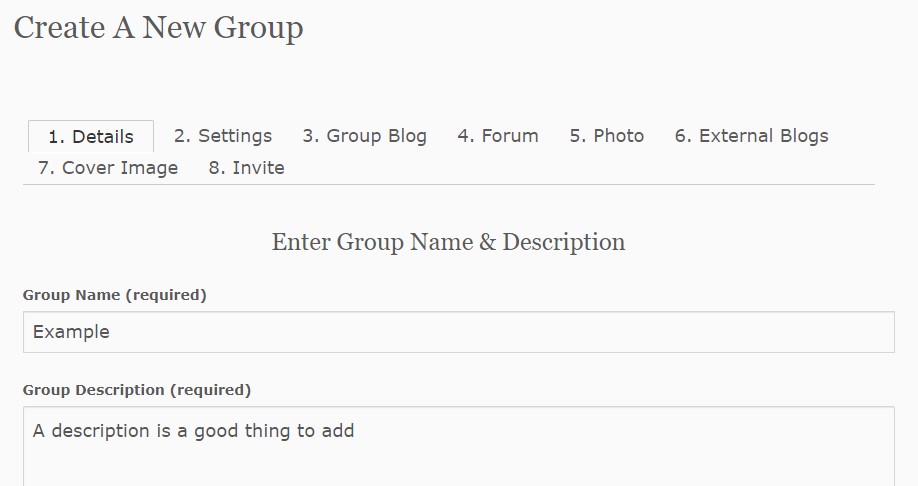Open the 5. Photo step
The image size is (918, 486).
coord(607,136)
